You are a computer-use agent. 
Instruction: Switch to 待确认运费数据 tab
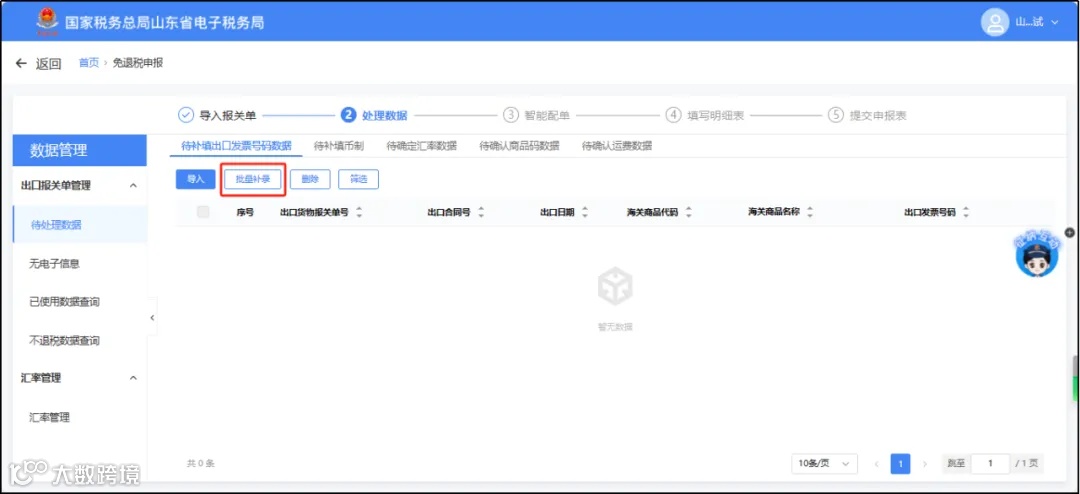pos(616,146)
